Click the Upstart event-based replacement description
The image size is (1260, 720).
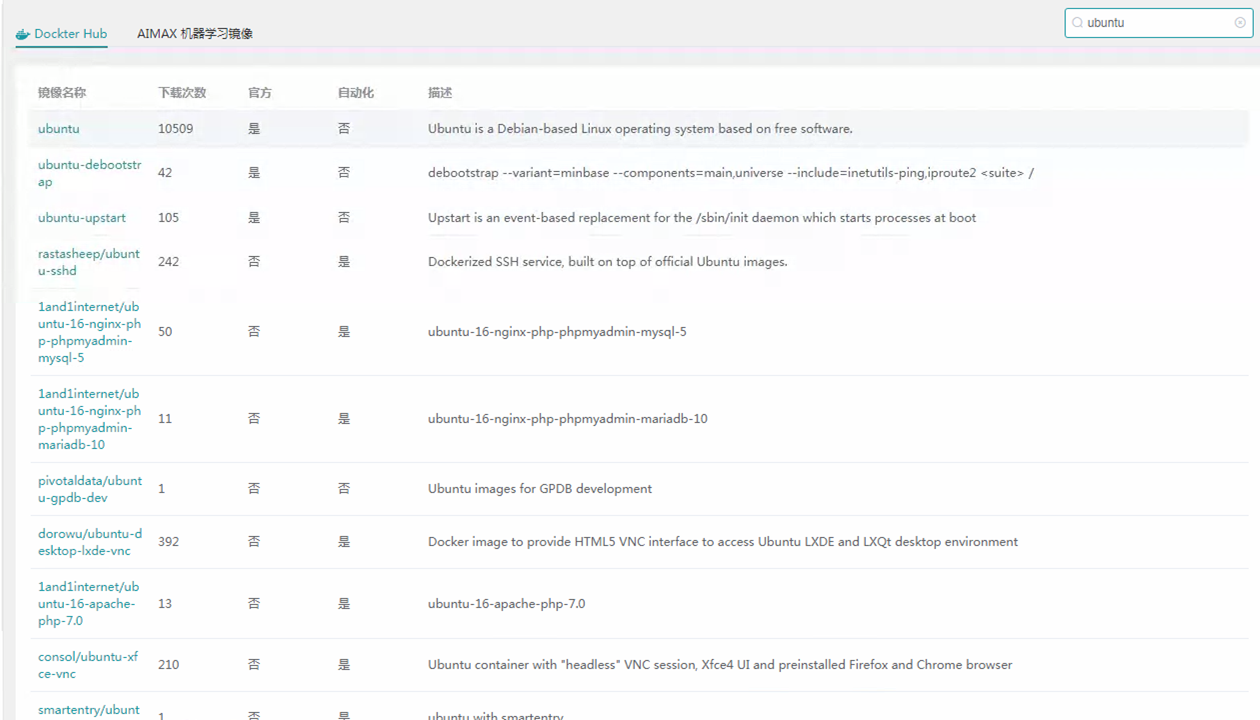pos(702,218)
